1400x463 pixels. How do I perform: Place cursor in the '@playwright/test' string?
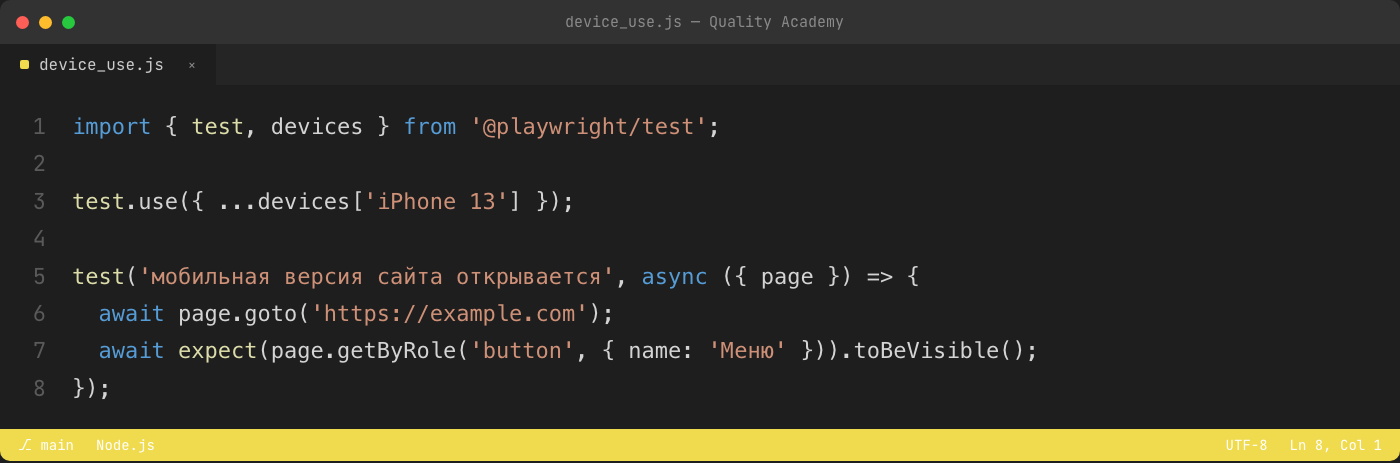(x=588, y=127)
